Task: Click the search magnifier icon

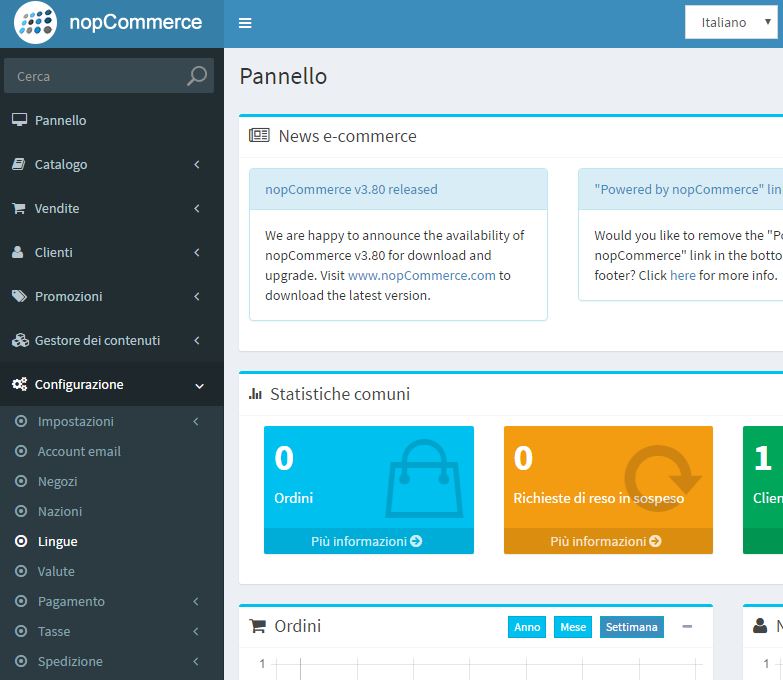Action: click(x=197, y=76)
